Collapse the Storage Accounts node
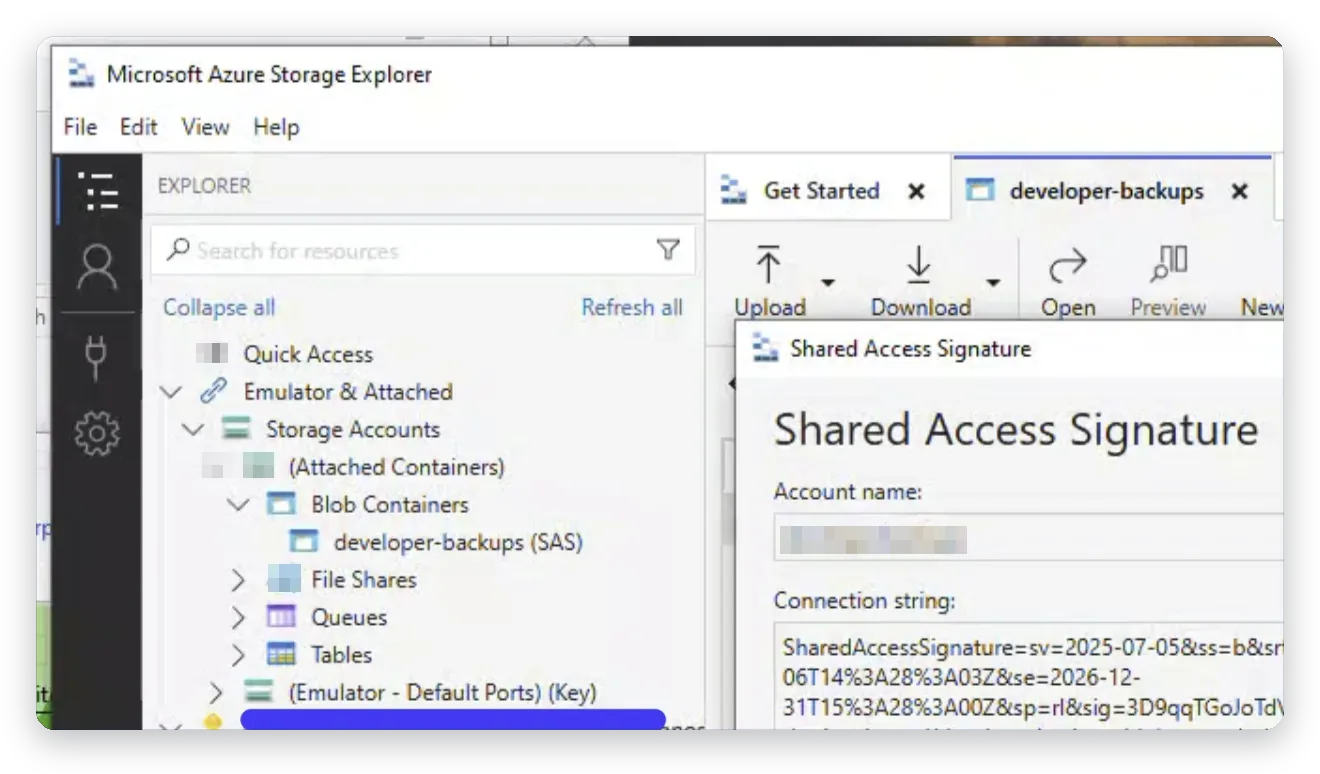This screenshot has height=774, width=1320. (193, 430)
